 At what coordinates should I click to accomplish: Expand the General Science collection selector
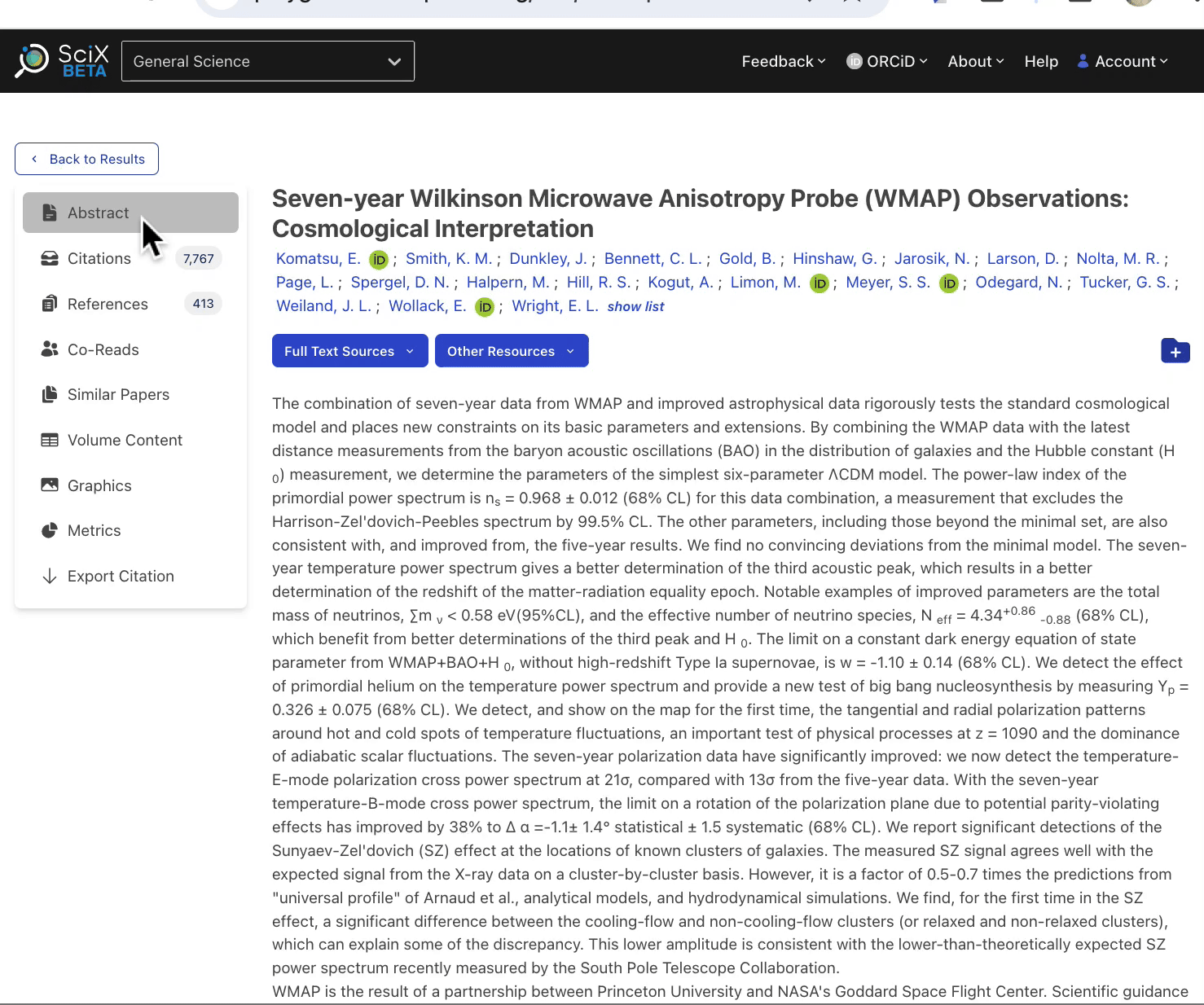268,61
